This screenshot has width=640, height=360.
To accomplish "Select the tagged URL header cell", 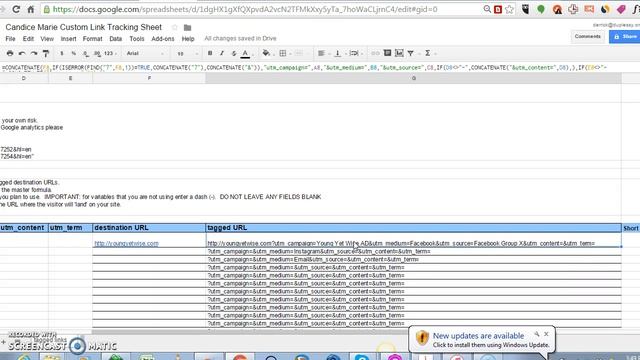I will [x=413, y=228].
